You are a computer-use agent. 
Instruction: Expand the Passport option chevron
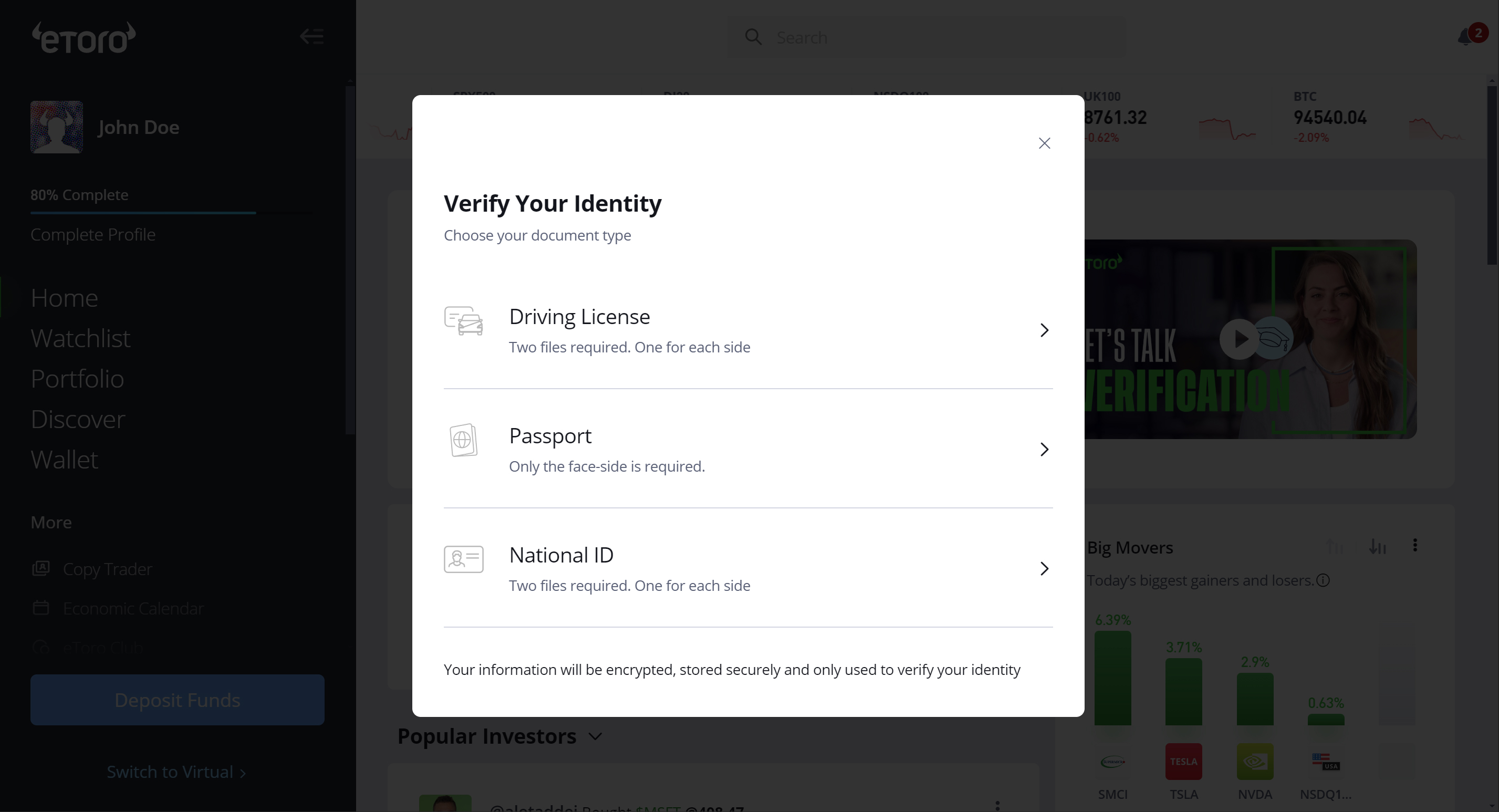[x=1044, y=450]
